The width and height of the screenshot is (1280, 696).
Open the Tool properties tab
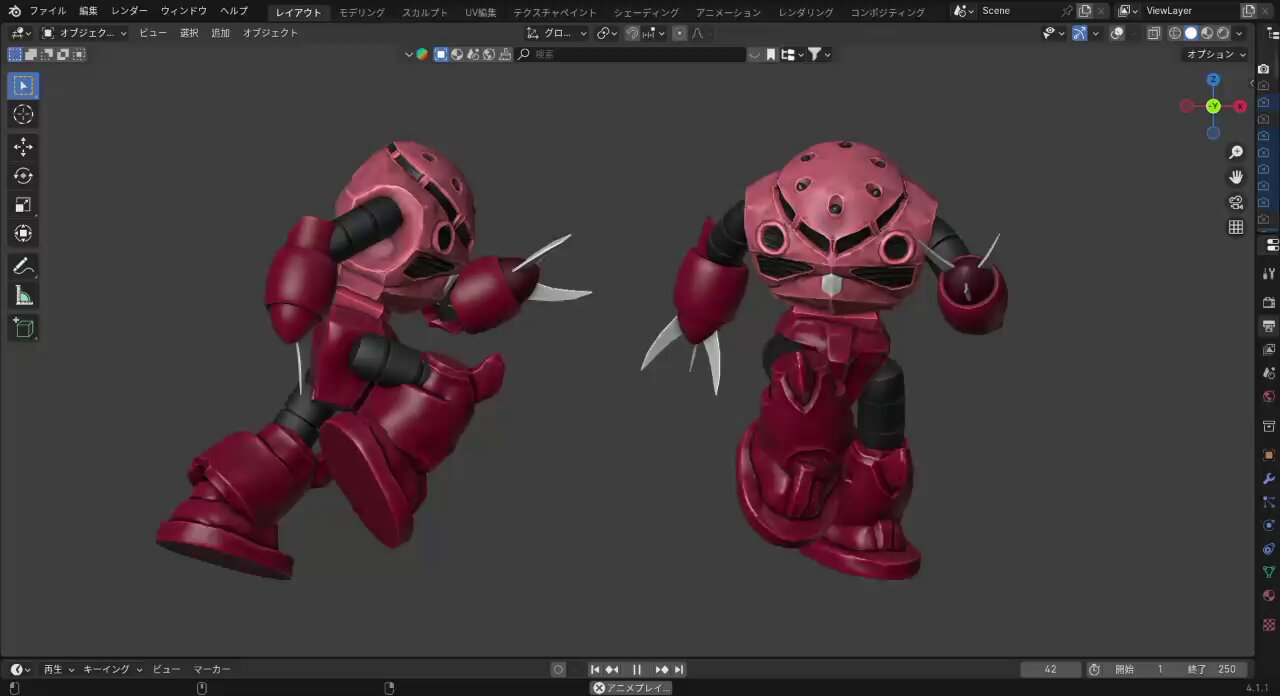(x=1269, y=273)
